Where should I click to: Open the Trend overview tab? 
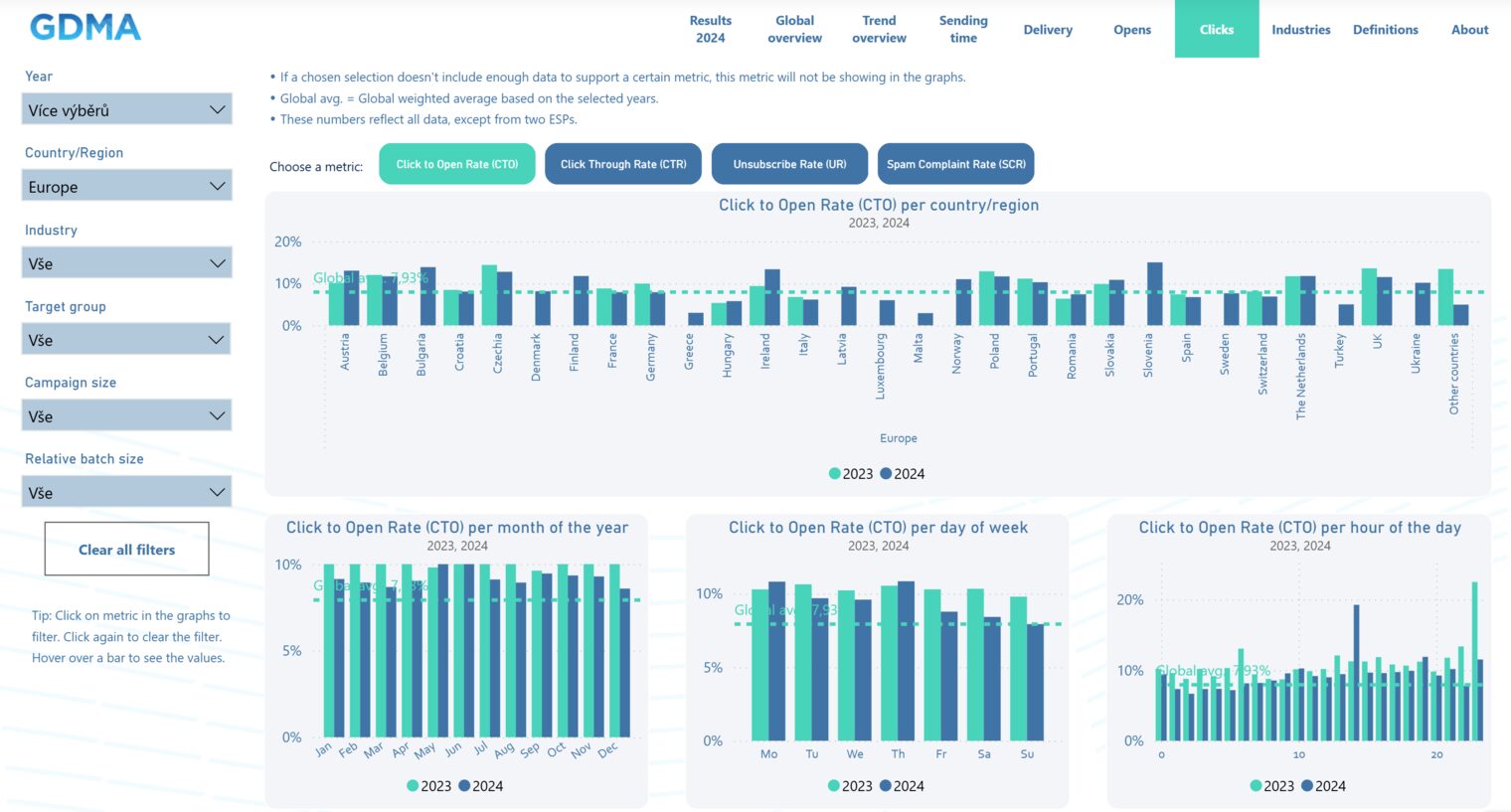[879, 30]
